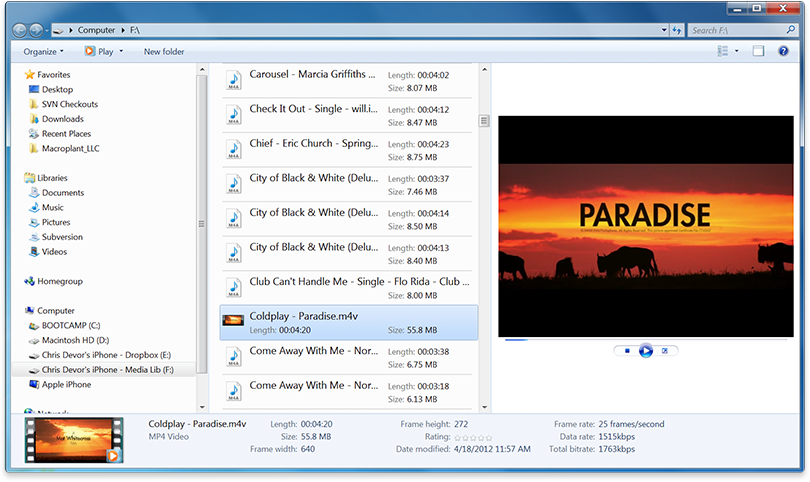810x482 pixels.
Task: Click file list scrollbar thumb
Action: (x=484, y=121)
